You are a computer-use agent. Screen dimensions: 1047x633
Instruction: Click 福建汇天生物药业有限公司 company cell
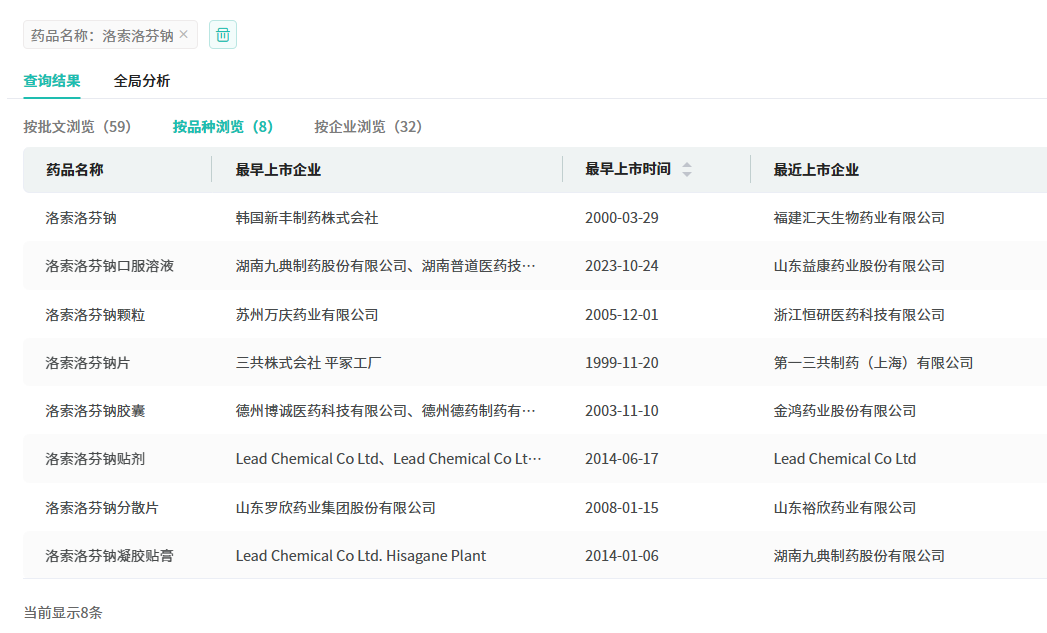[858, 218]
